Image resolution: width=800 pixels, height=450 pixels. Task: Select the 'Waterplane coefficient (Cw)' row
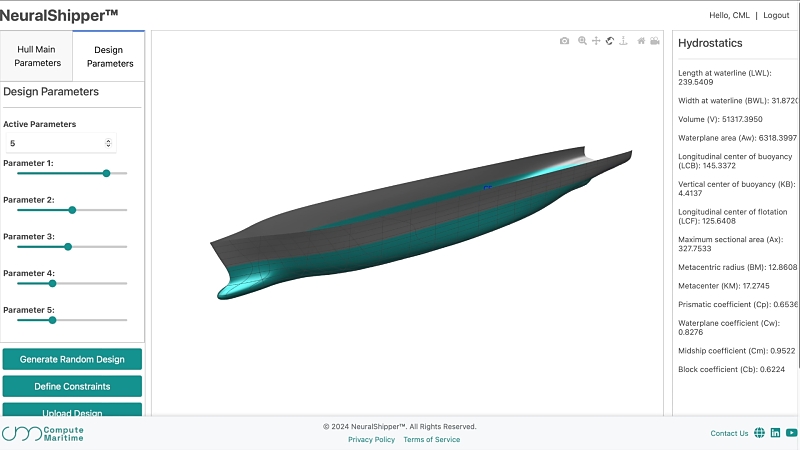(729, 328)
